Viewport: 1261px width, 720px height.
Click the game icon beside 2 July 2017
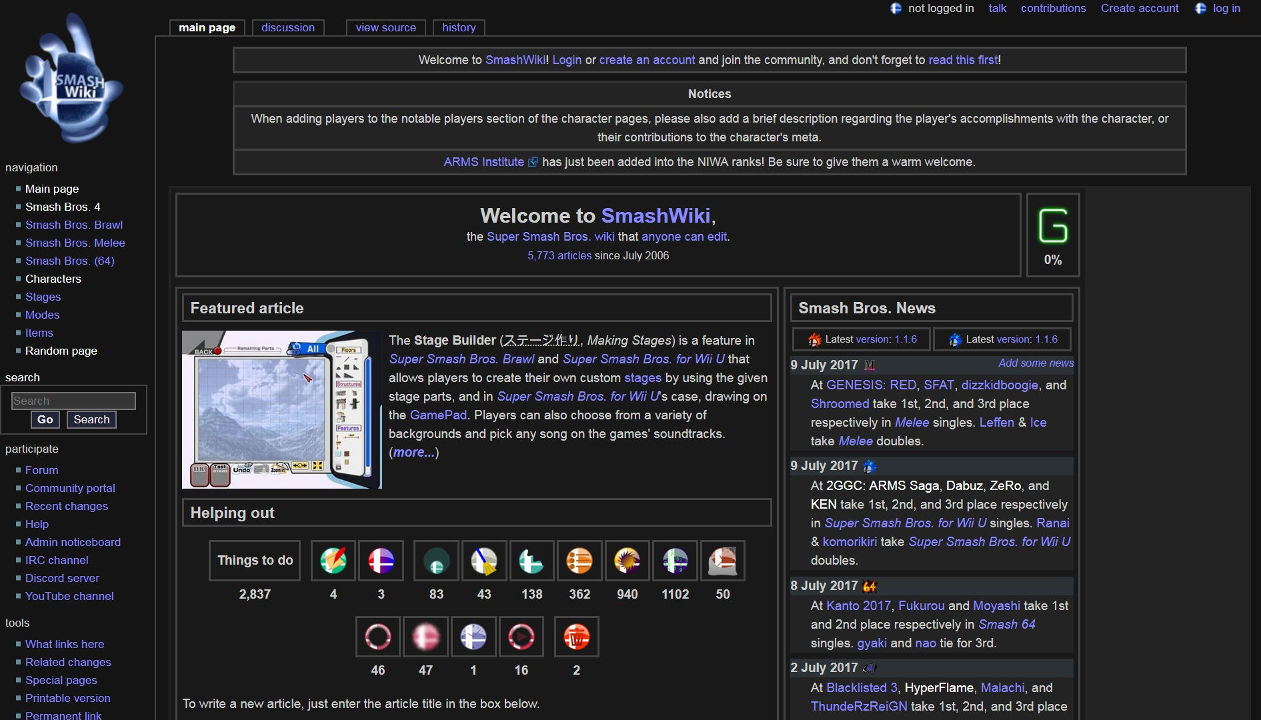click(x=869, y=668)
